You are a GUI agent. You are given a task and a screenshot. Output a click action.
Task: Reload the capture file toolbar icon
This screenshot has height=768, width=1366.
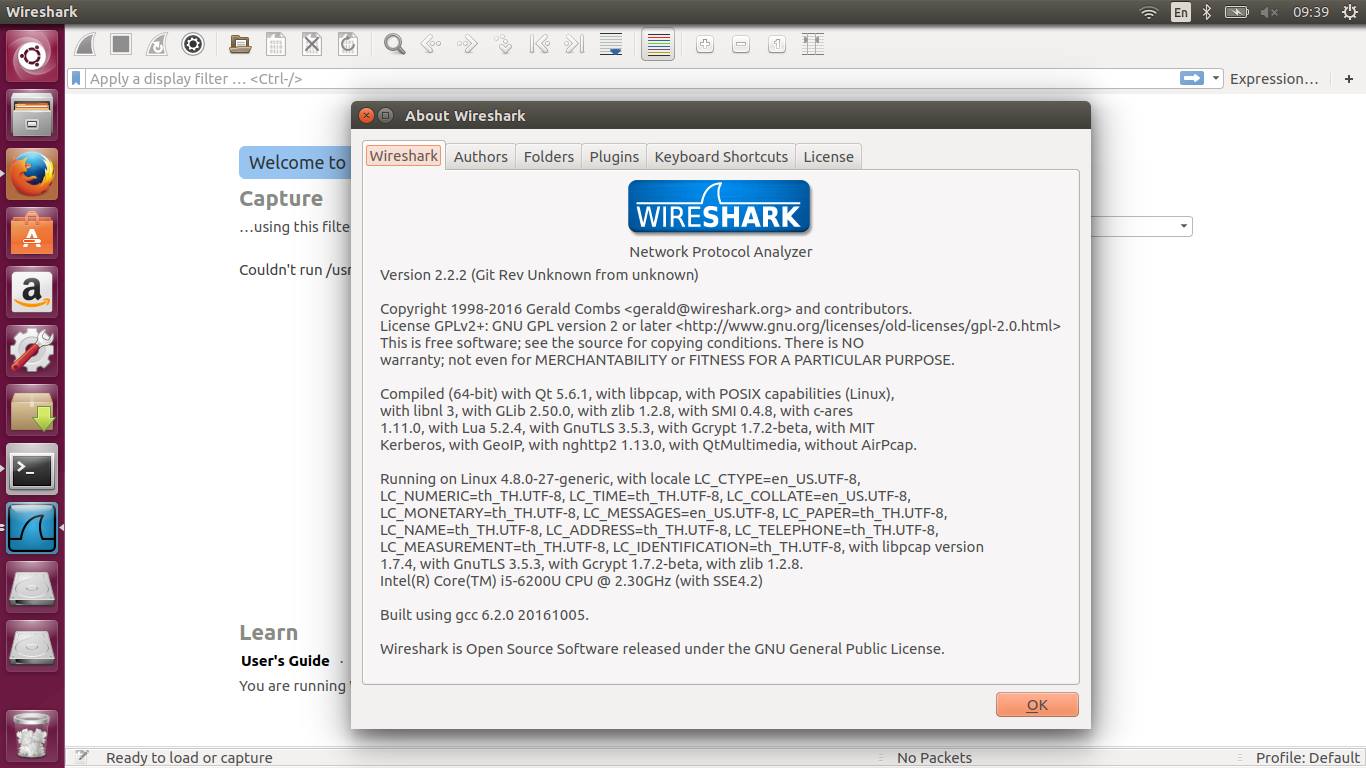pos(348,44)
